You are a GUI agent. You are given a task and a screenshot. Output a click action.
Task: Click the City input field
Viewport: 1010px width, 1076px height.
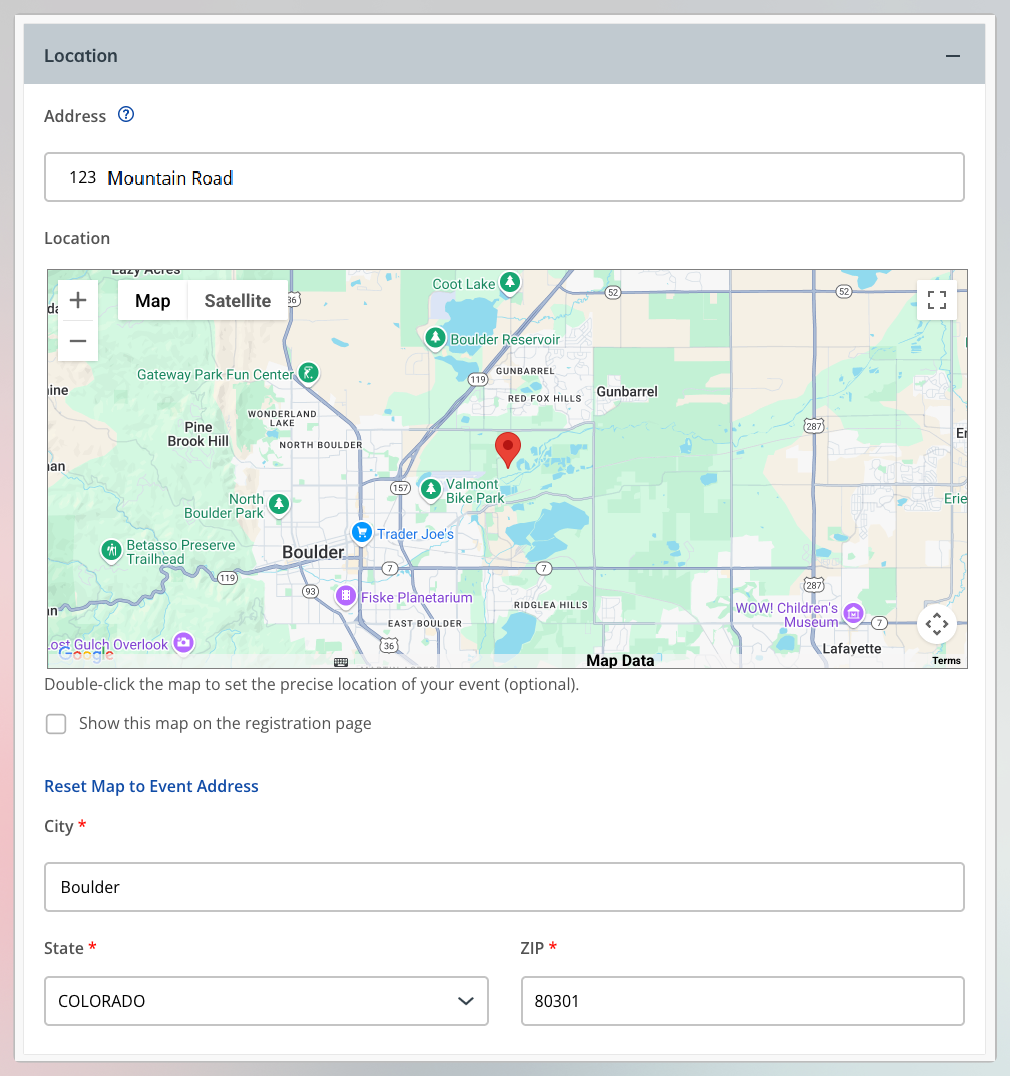click(504, 887)
